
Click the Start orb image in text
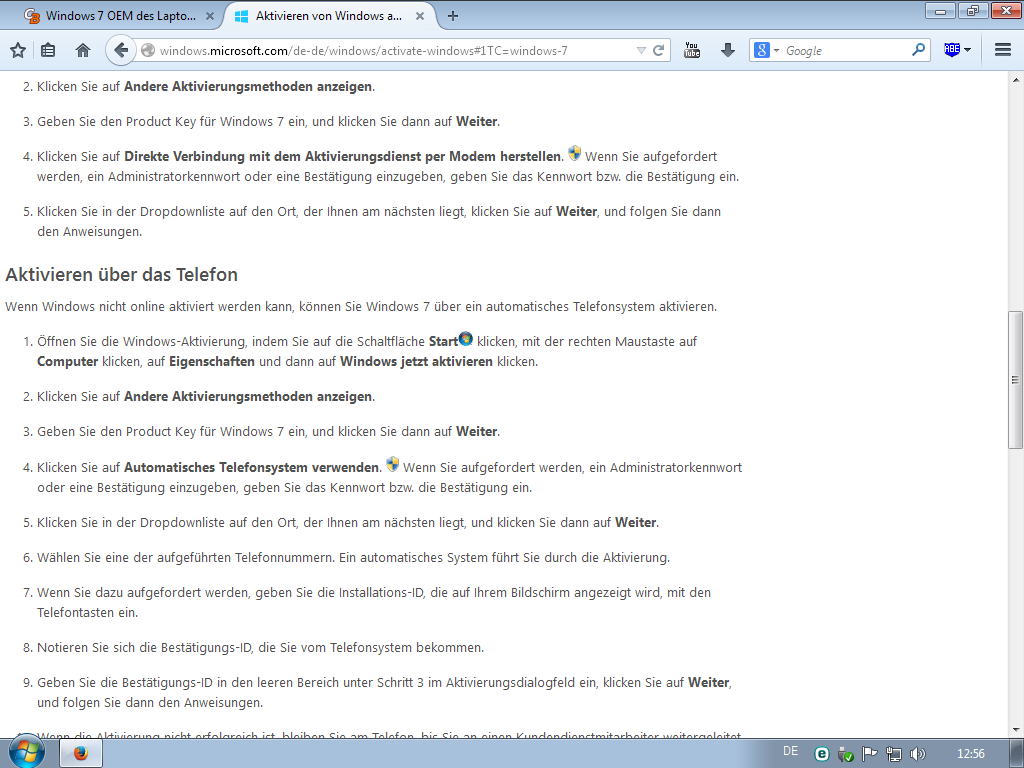(466, 338)
